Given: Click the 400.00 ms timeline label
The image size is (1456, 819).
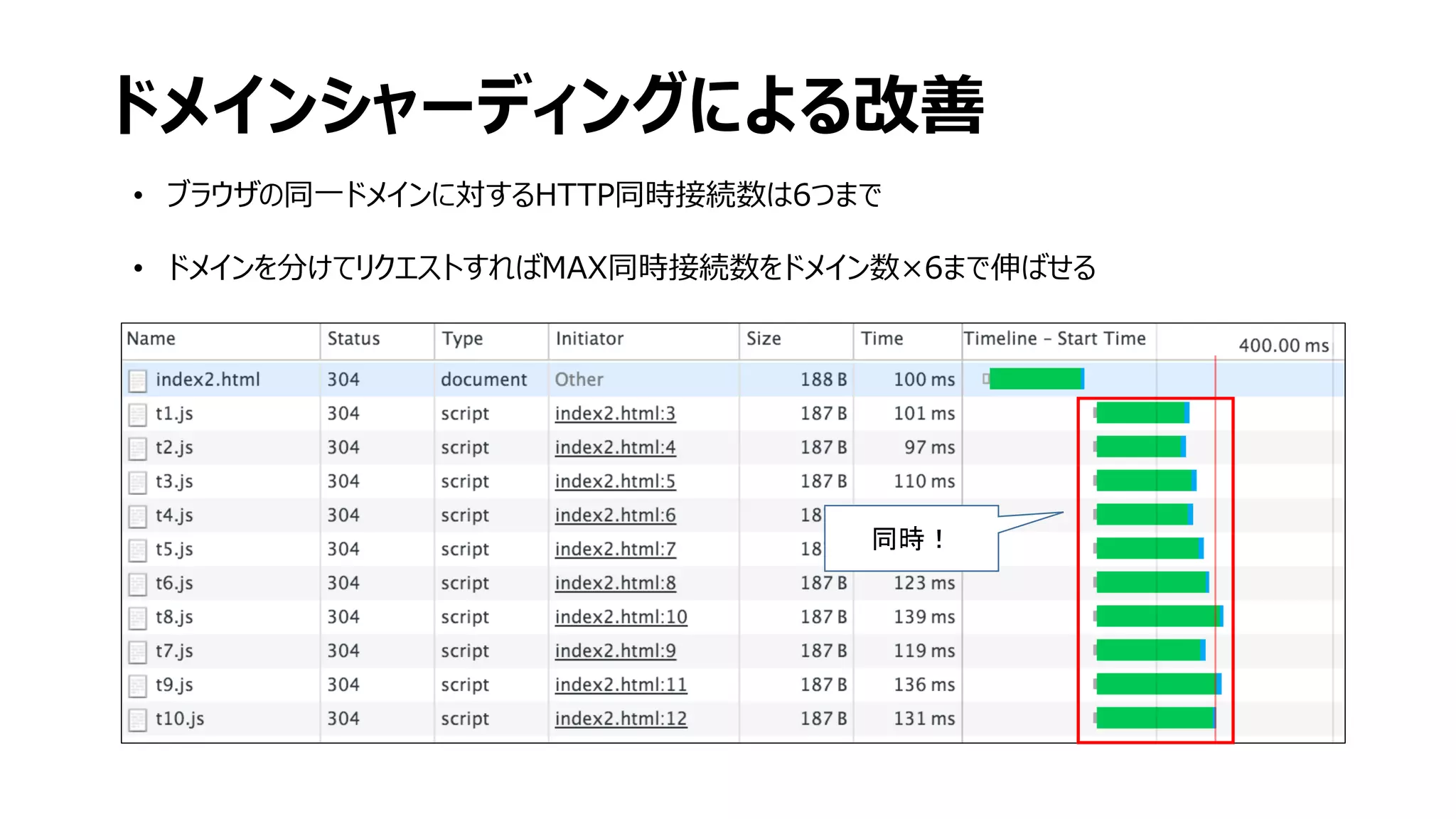Looking at the screenshot, I should (x=1283, y=346).
